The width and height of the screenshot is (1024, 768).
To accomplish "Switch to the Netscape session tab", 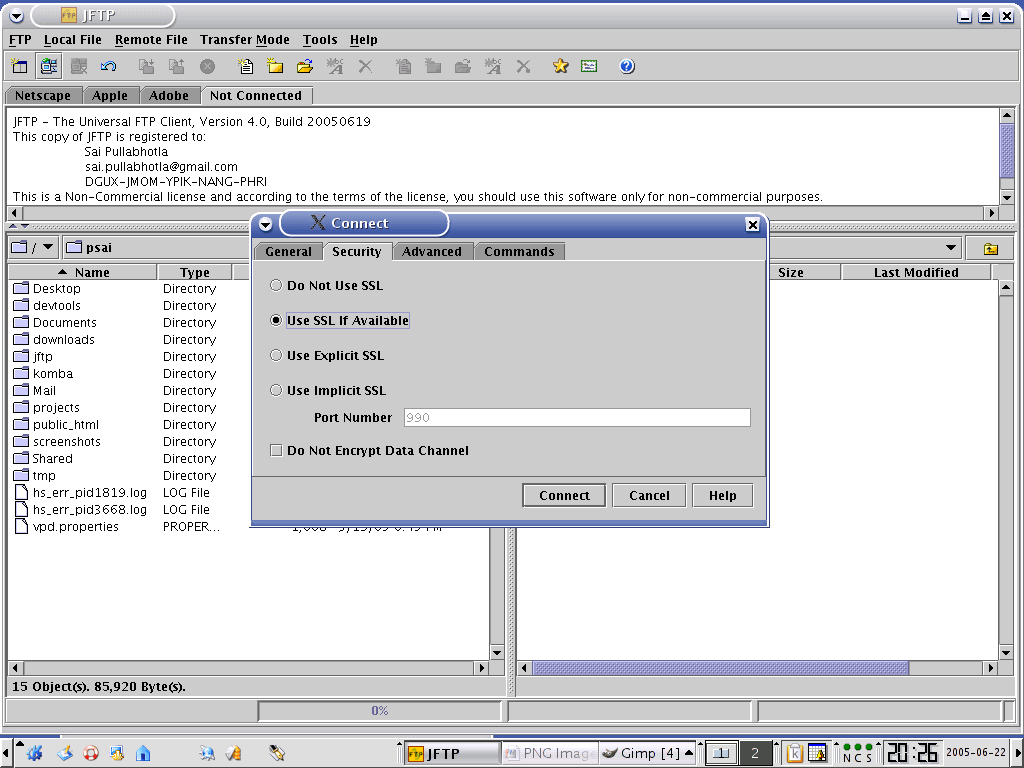I will (43, 95).
